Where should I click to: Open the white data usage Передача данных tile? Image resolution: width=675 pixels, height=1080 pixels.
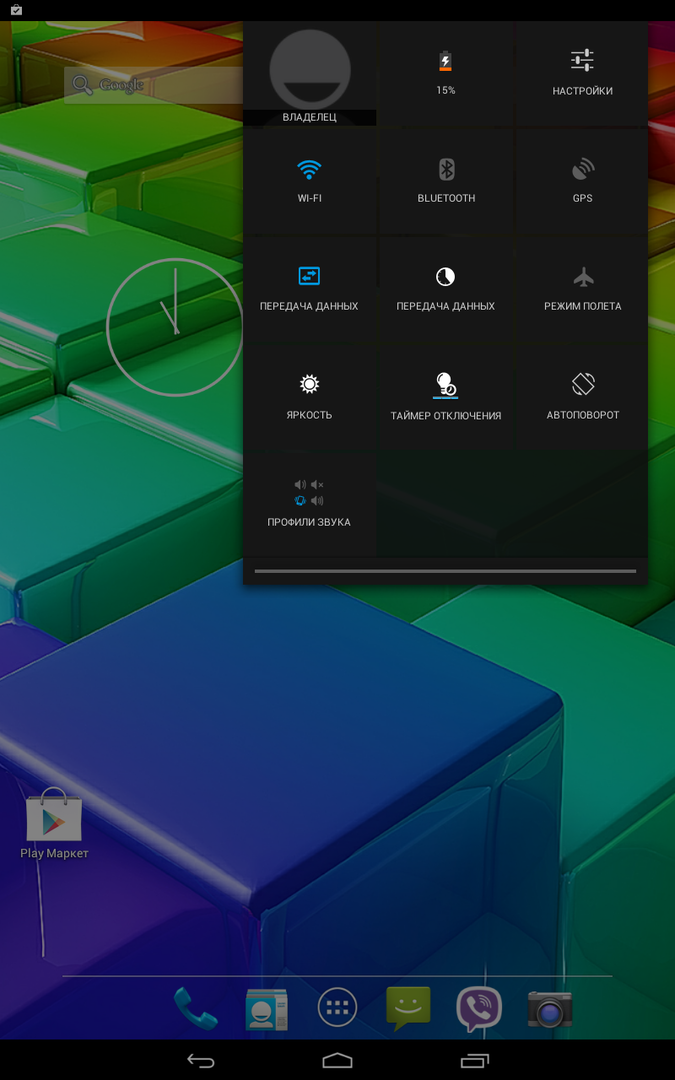446,289
